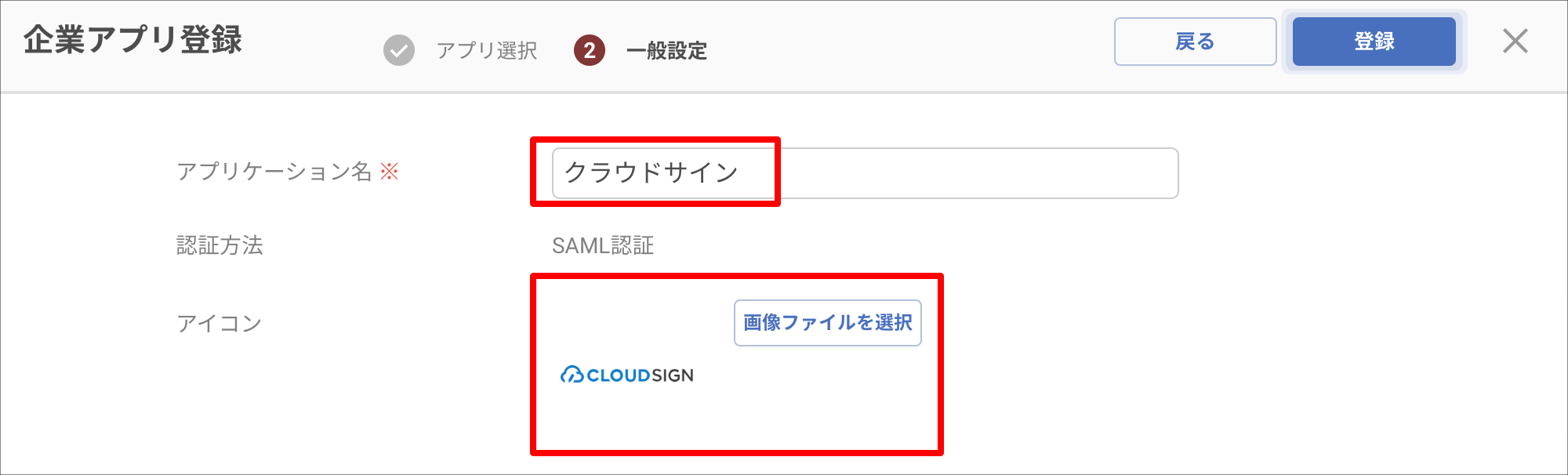Click the step 2 number badge
The height and width of the screenshot is (475, 1568).
click(590, 51)
